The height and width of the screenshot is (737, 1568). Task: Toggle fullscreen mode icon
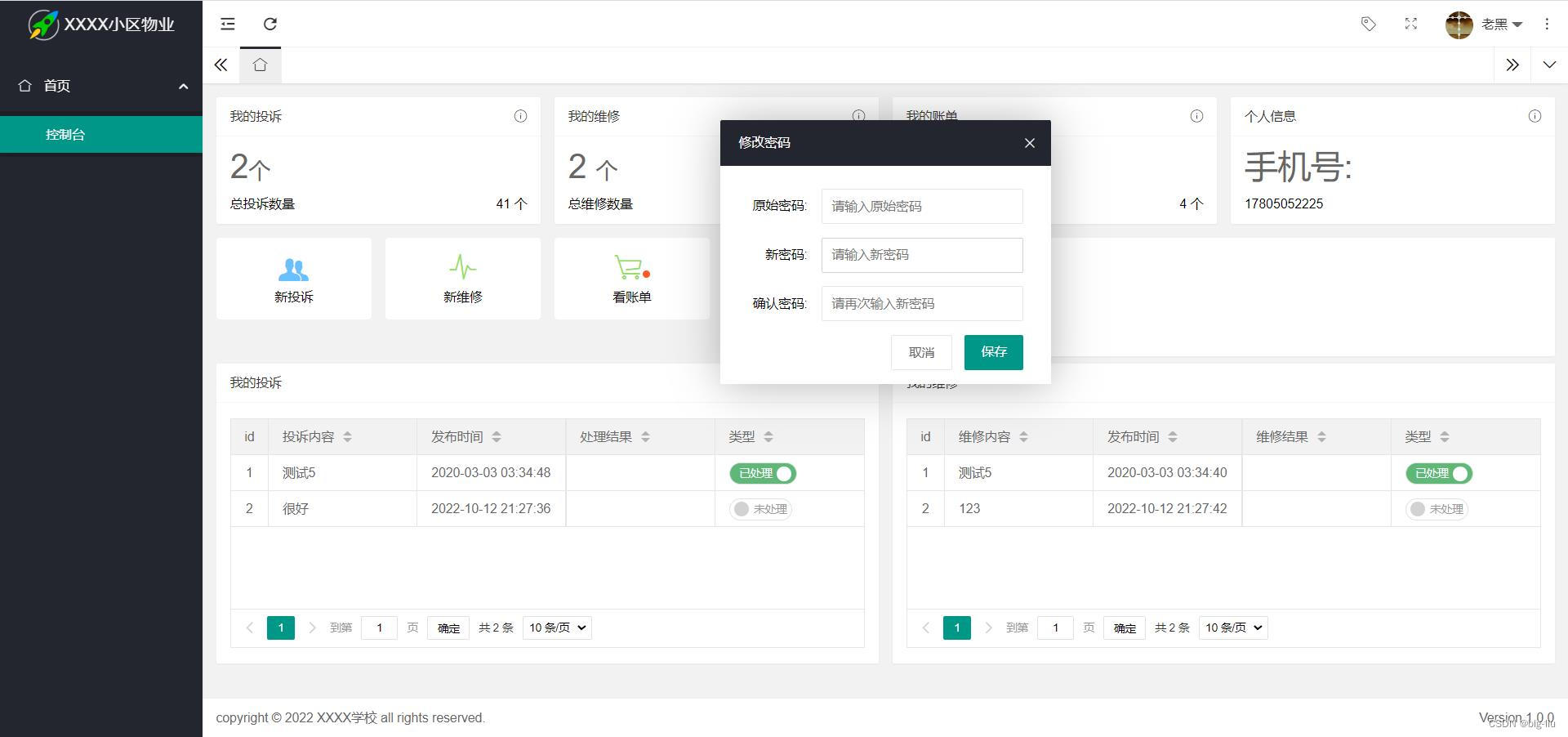[x=1411, y=24]
